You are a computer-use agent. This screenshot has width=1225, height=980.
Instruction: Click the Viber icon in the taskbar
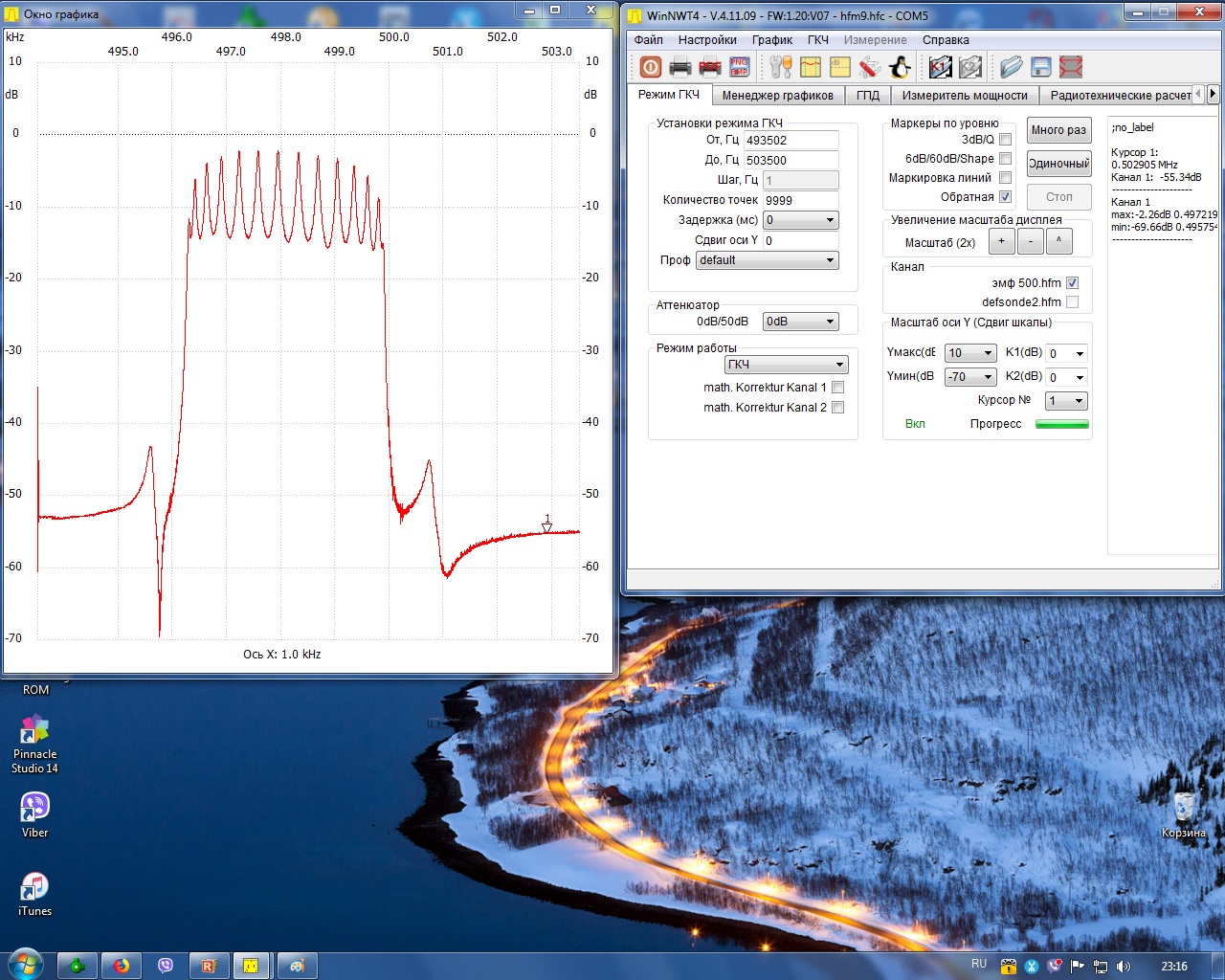(x=165, y=966)
